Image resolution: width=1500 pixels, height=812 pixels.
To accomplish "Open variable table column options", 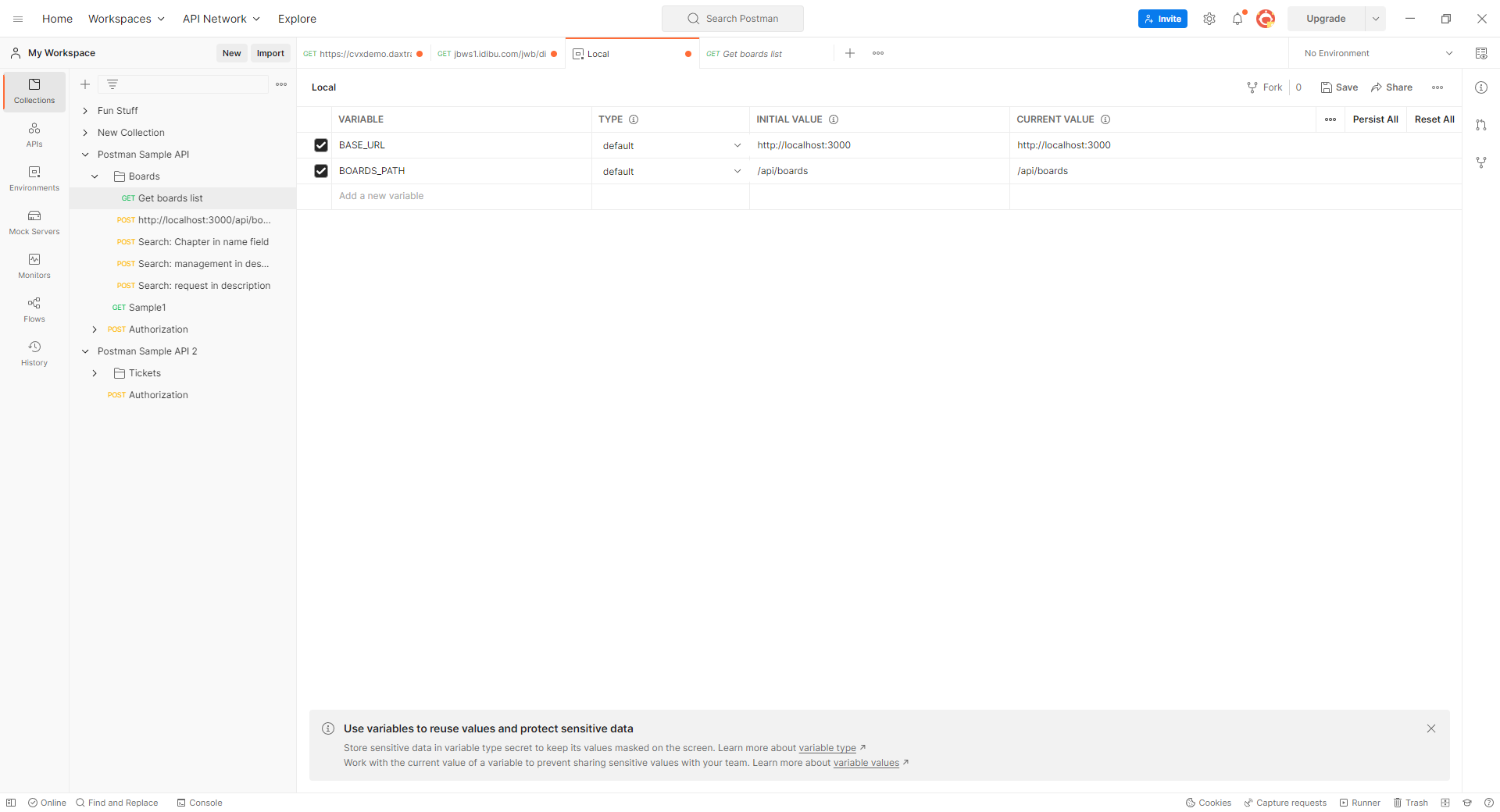I will [1330, 119].
